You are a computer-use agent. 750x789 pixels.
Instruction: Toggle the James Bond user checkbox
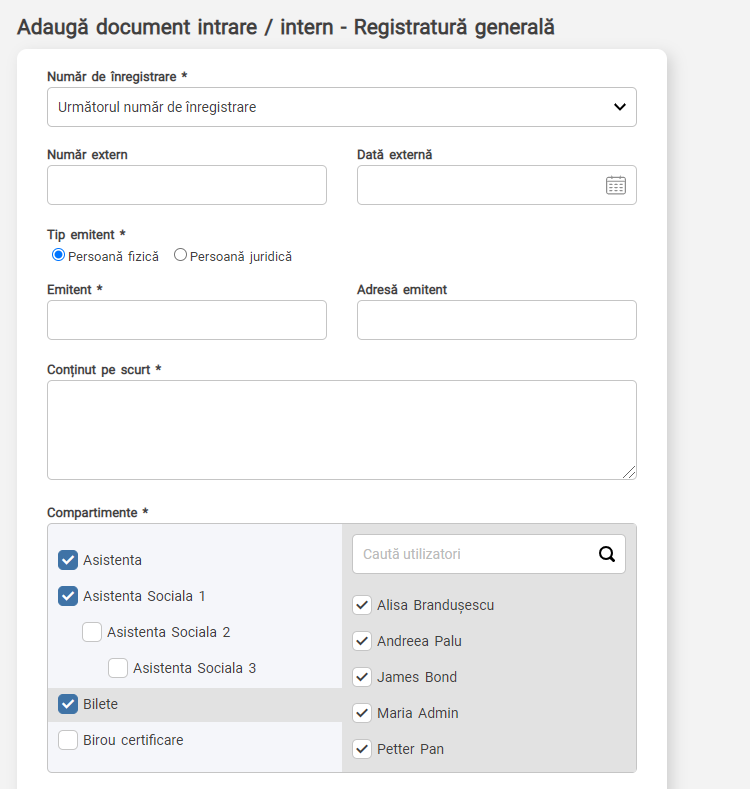point(362,677)
